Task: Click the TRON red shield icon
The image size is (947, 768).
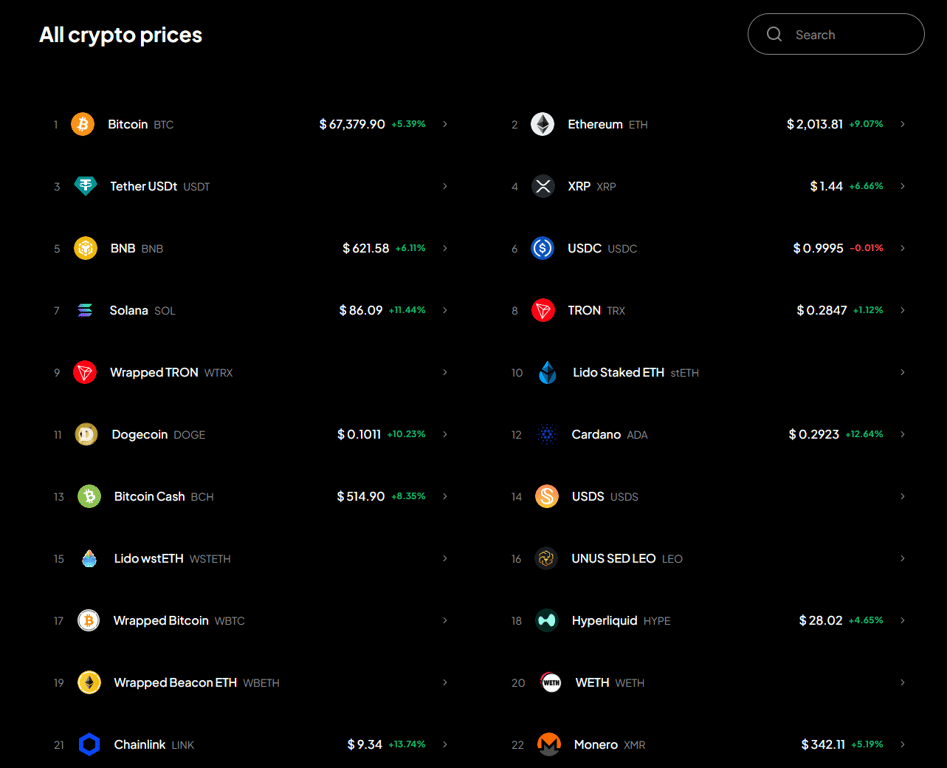Action: [x=543, y=310]
